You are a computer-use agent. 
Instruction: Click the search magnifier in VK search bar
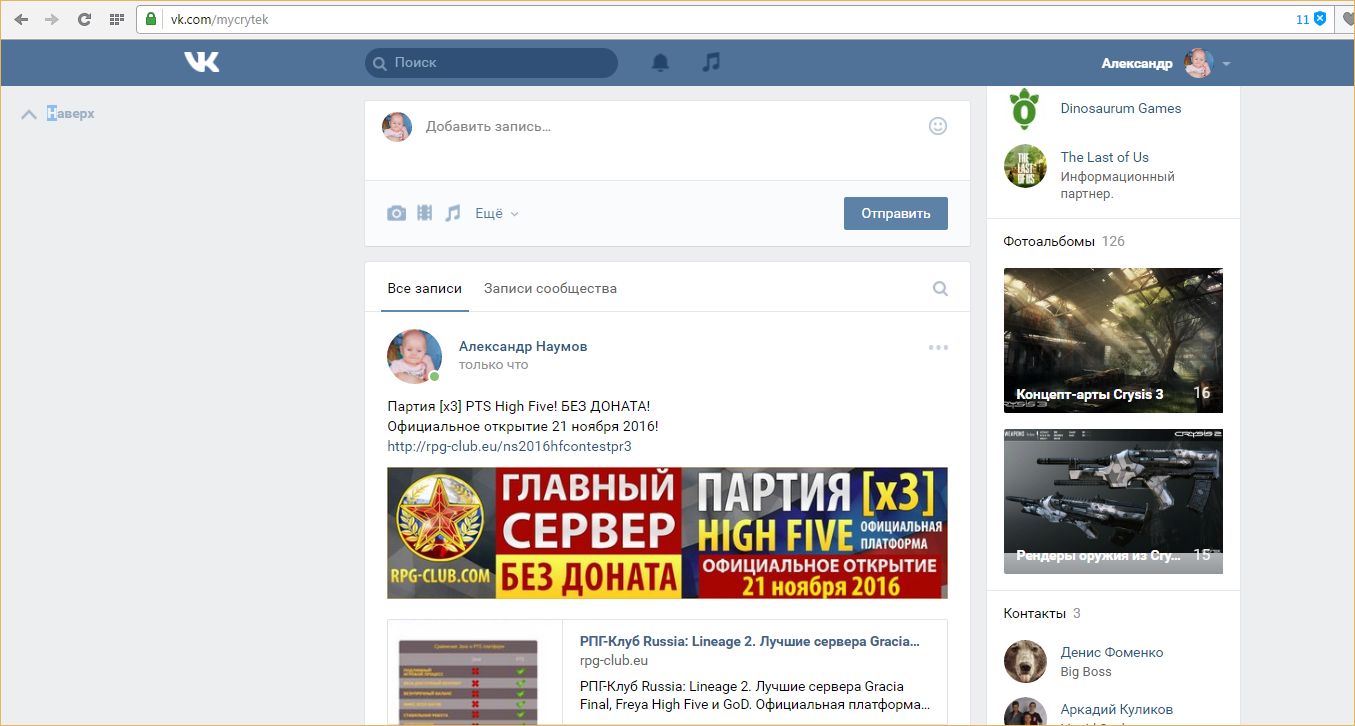pyautogui.click(x=380, y=63)
